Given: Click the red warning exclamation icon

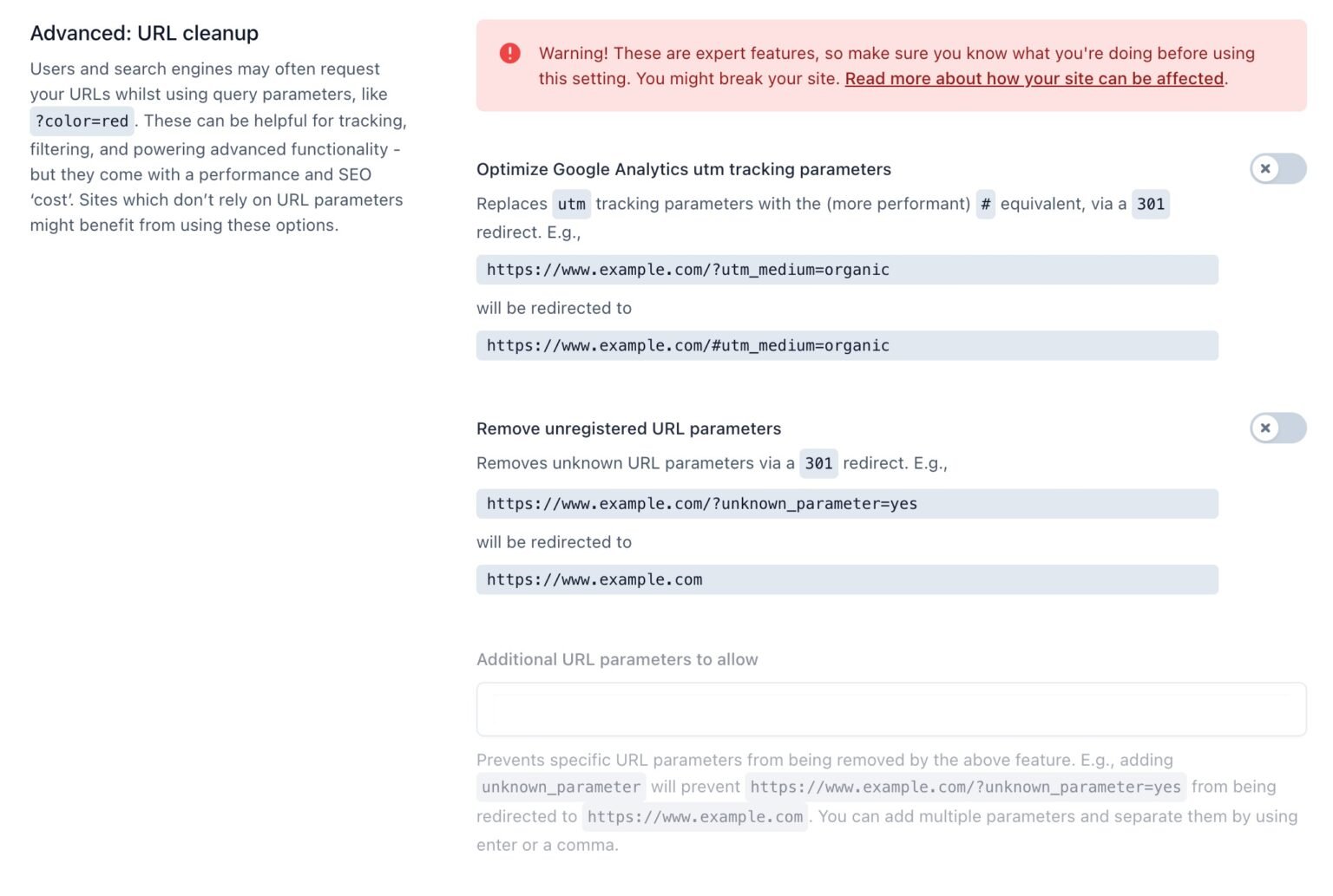Looking at the screenshot, I should point(510,53).
